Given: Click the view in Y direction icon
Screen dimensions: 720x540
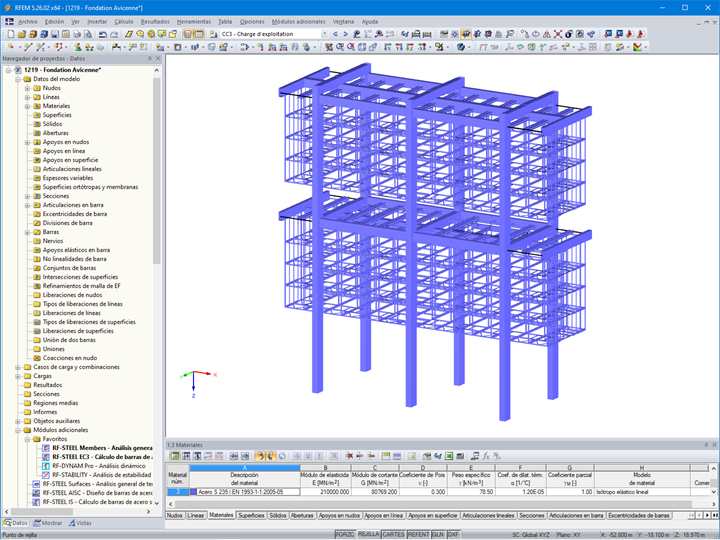Looking at the screenshot, I should point(399,47).
